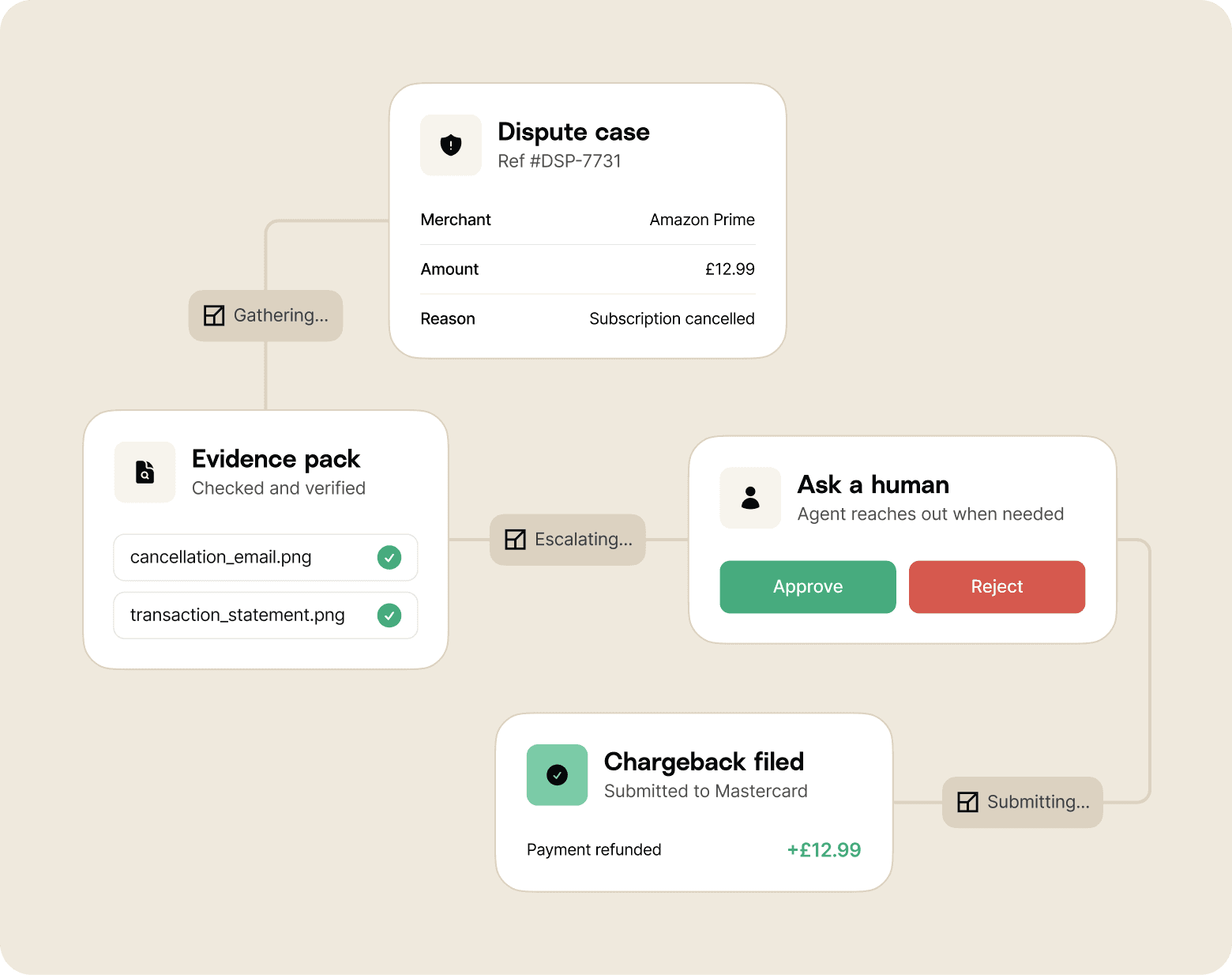Click the Checked and verified subtitle
This screenshot has width=1232, height=975.
(279, 488)
